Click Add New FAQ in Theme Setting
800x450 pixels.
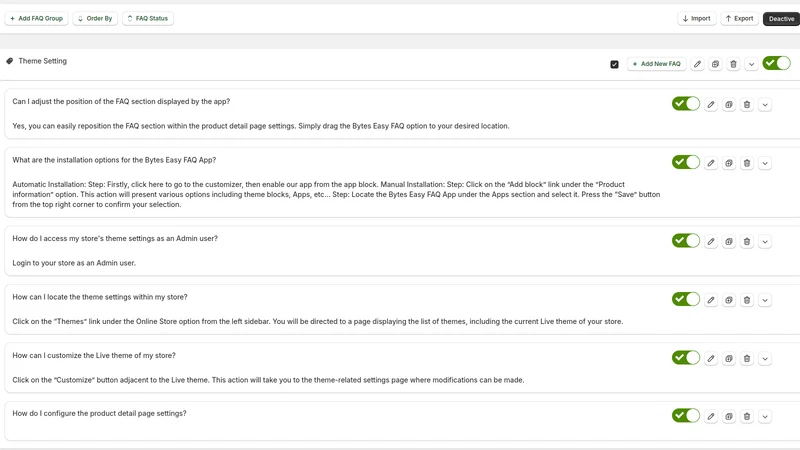tap(656, 64)
